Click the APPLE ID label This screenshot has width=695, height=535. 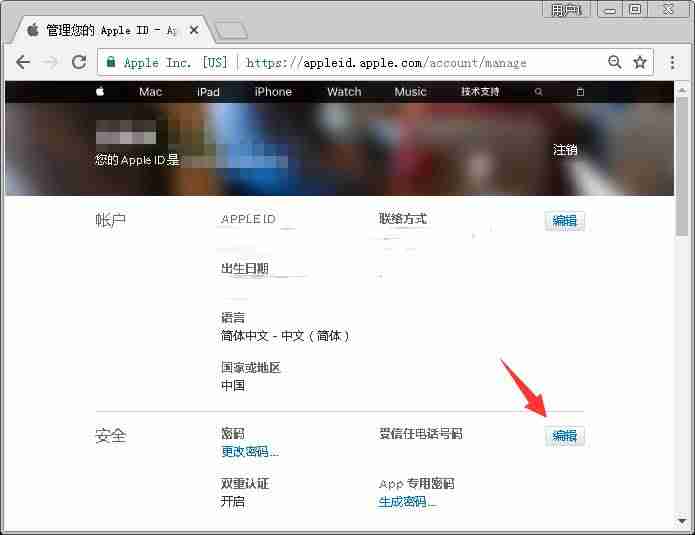[x=248, y=219]
